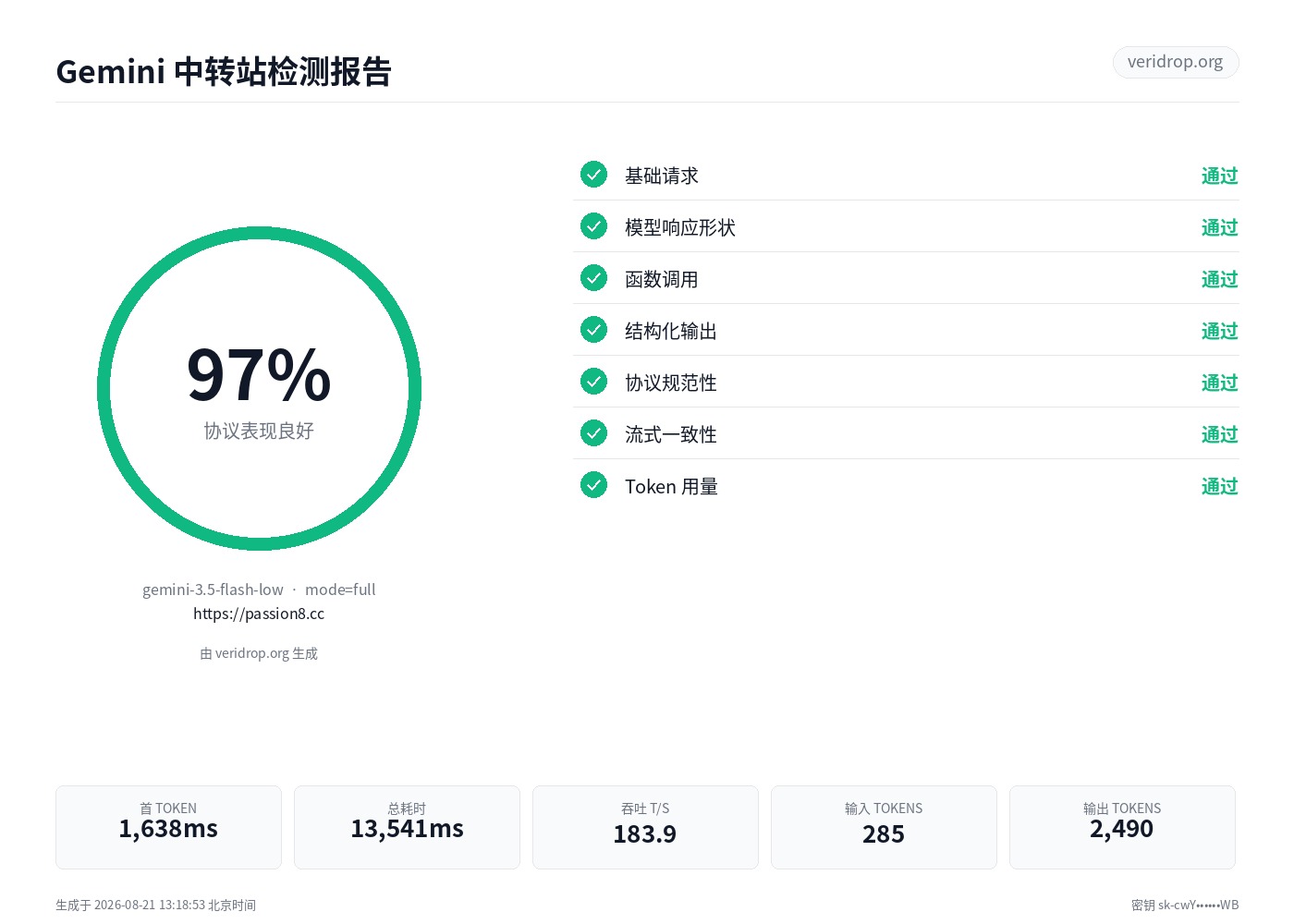The image size is (1294, 924).
Task: Click the veridrop.org badge in the header
Action: (1176, 62)
